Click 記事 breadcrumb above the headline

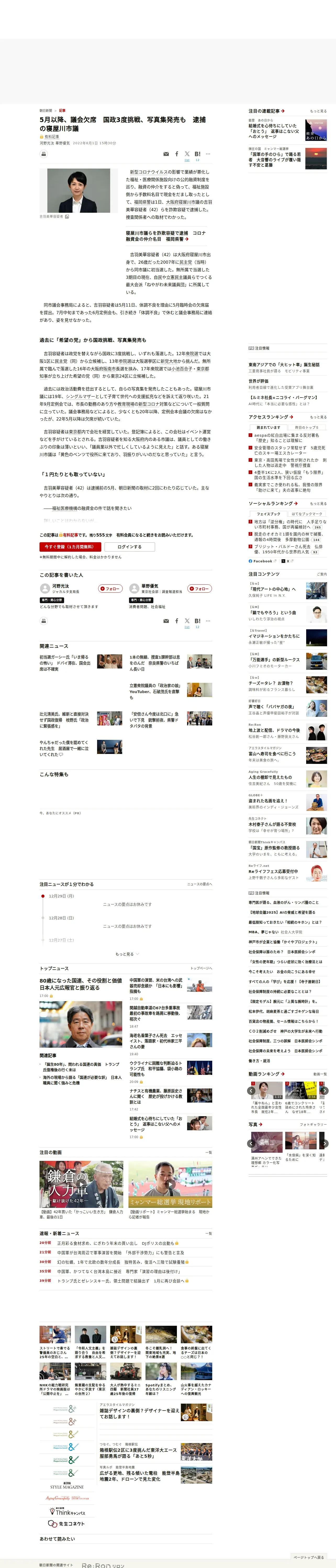62,111
